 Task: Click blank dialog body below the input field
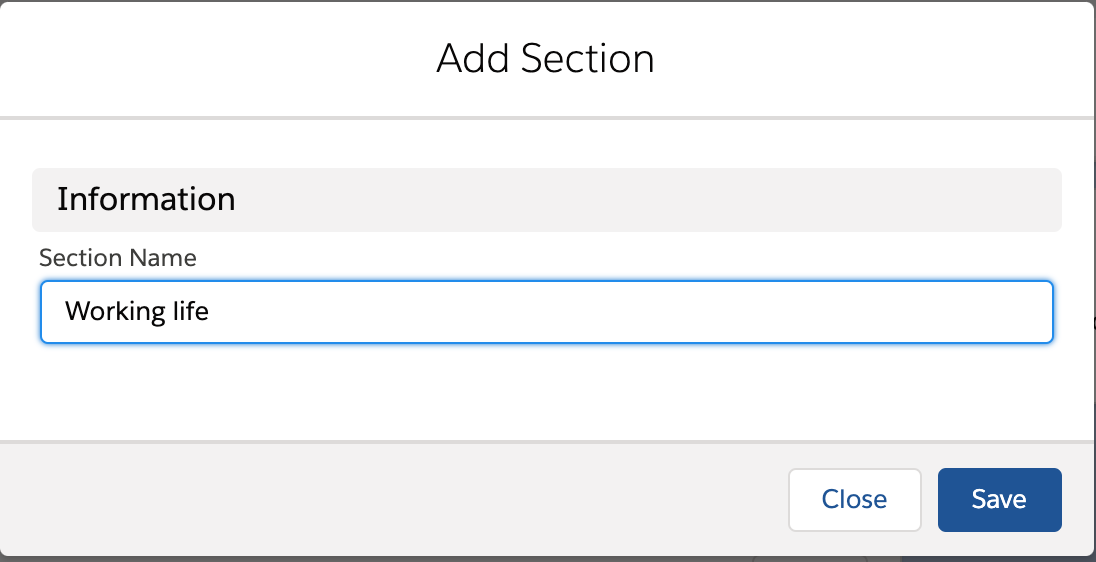tap(546, 392)
